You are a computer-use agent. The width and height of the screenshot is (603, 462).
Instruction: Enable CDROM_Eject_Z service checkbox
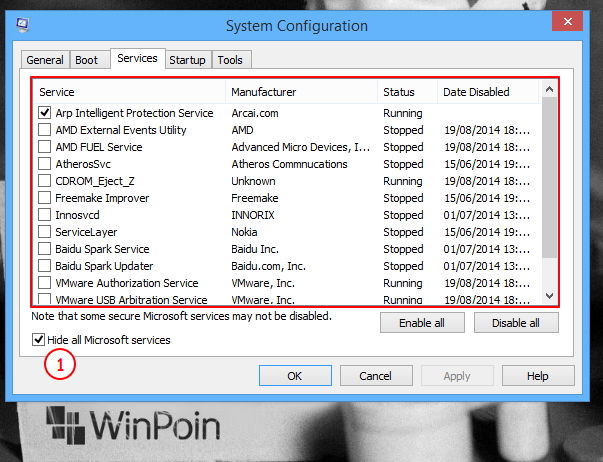coord(45,180)
